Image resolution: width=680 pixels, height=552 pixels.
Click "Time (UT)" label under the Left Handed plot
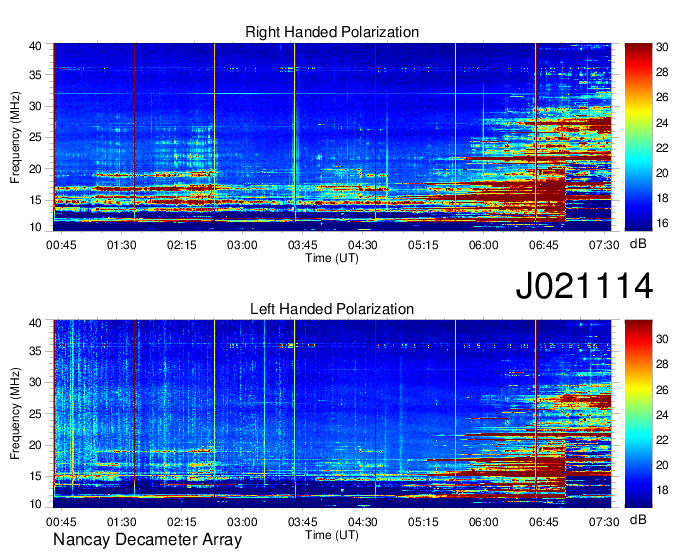[x=332, y=535]
